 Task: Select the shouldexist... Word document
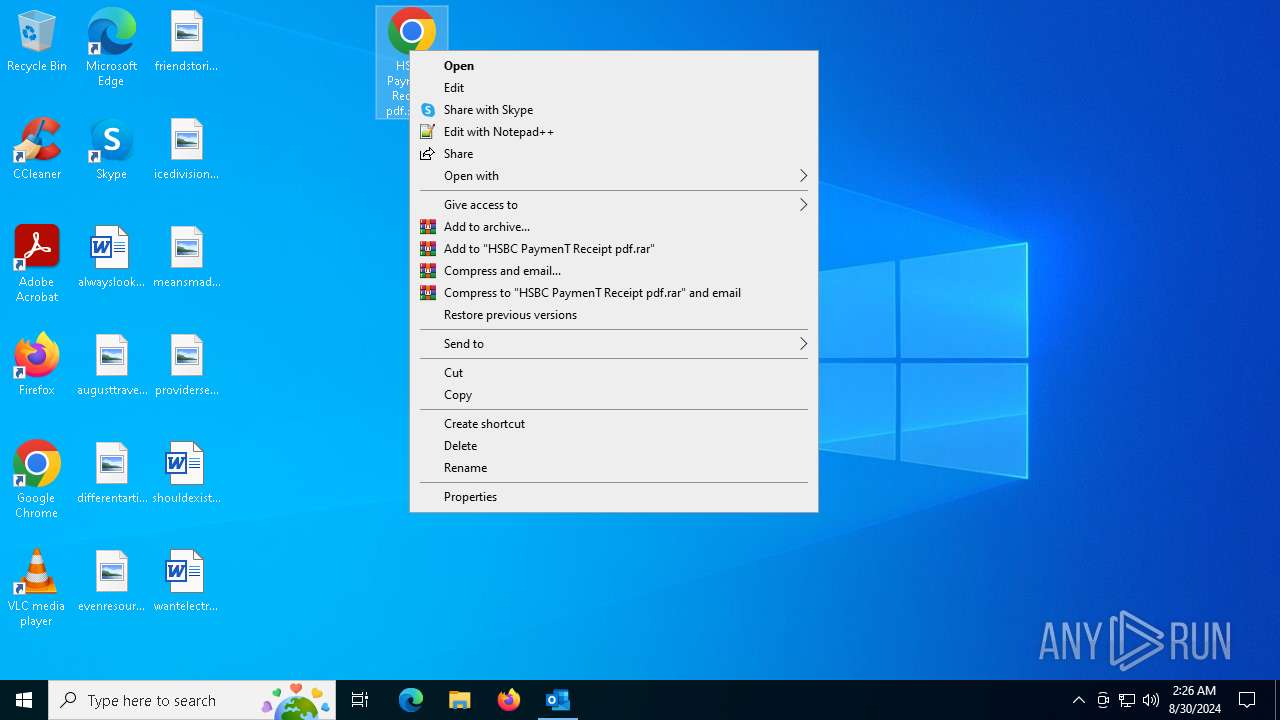click(x=186, y=474)
